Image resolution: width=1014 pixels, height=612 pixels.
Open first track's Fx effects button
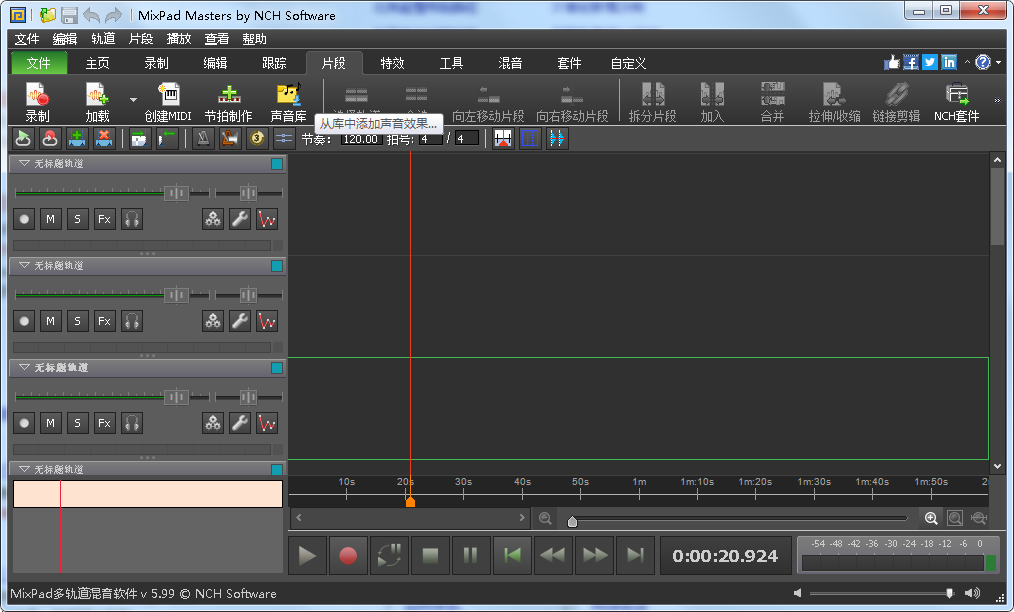pos(104,219)
